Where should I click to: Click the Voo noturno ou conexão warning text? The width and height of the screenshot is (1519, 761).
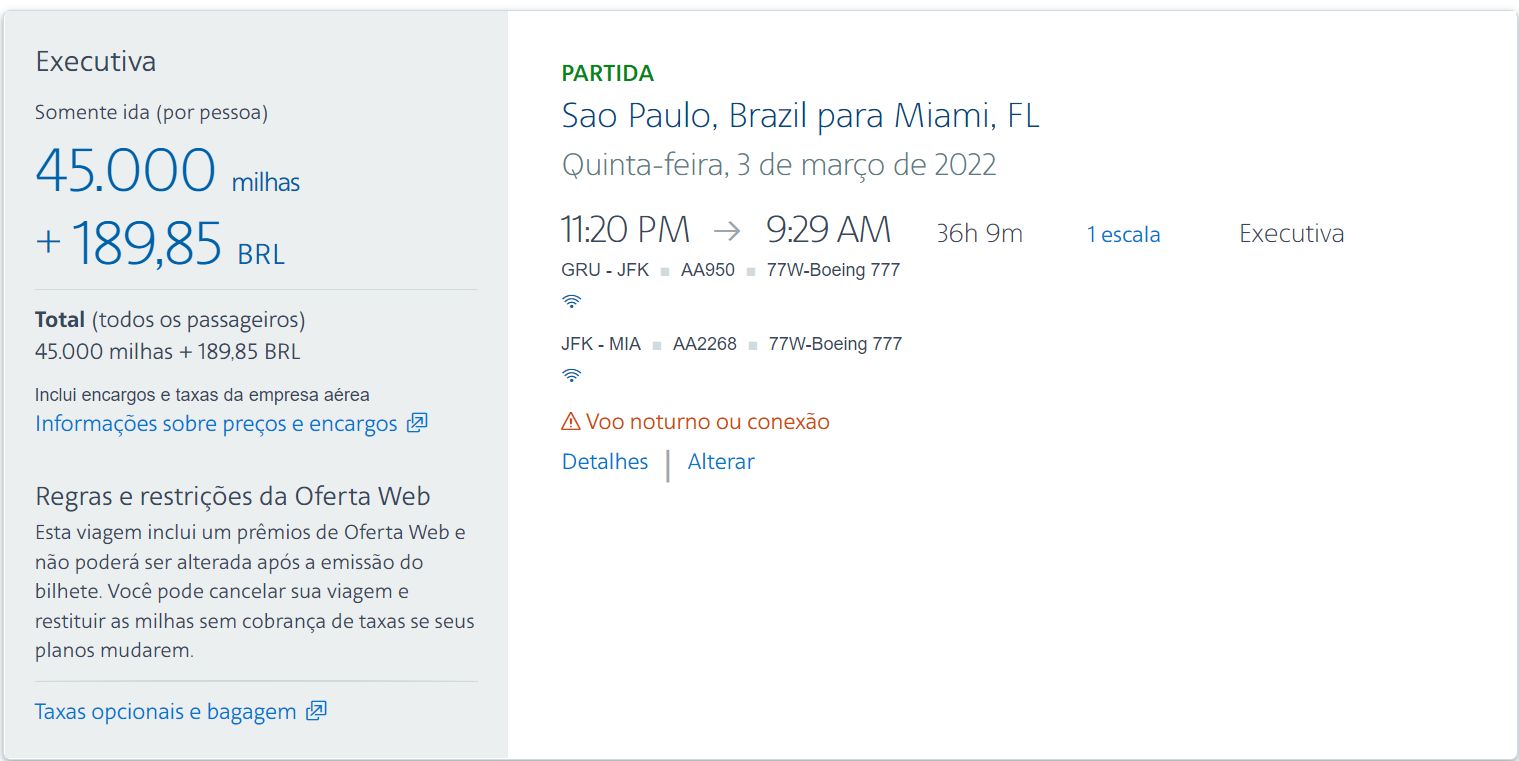coord(708,422)
